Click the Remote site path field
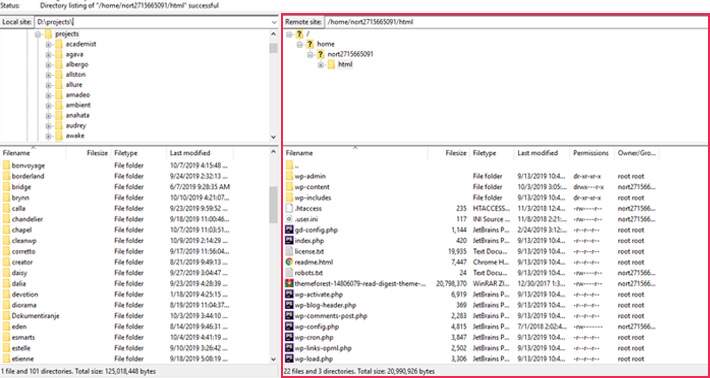Viewport: 710px width, 378px height. point(515,22)
